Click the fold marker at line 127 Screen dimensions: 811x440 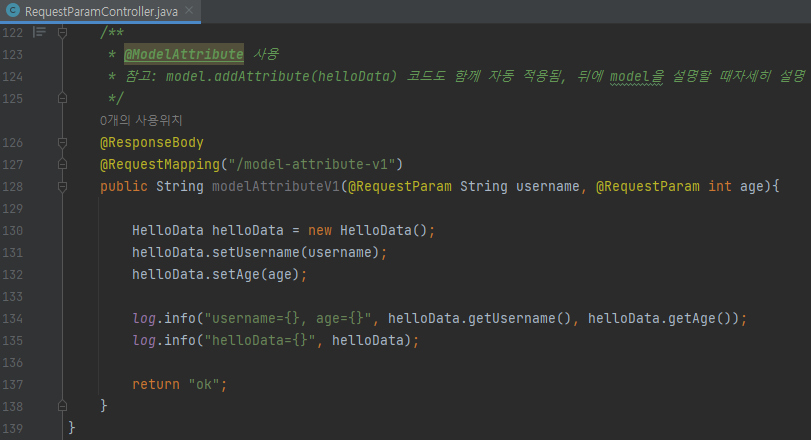tap(62, 164)
